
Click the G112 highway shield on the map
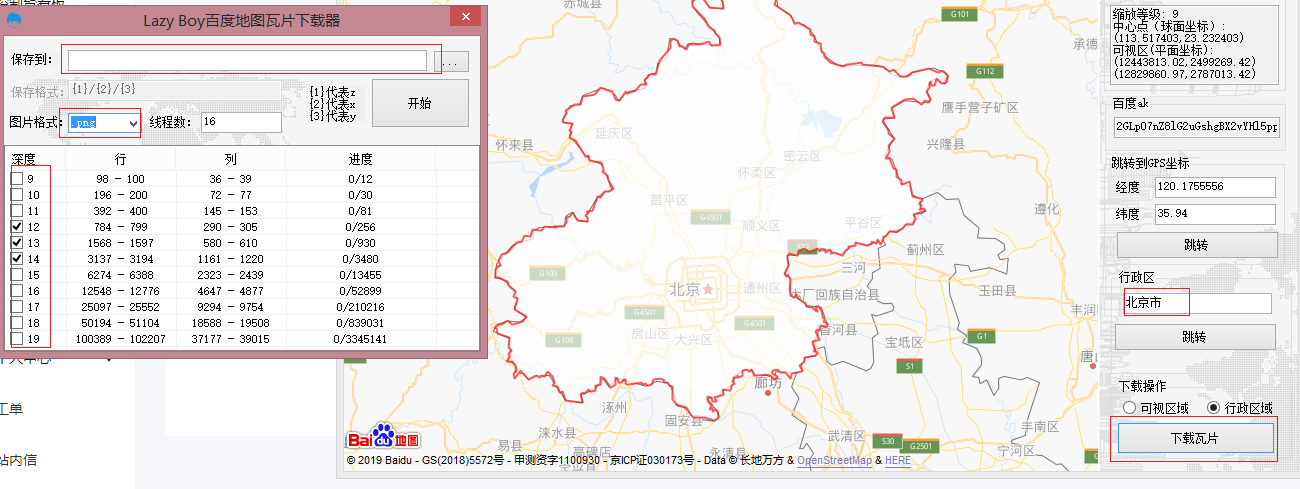pos(984,71)
